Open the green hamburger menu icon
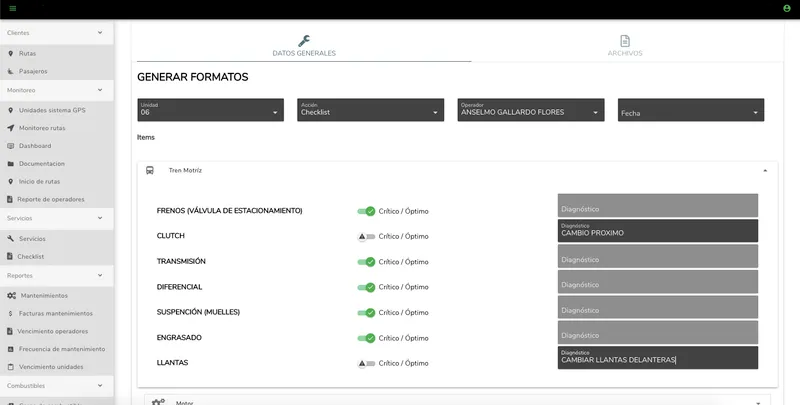This screenshot has width=800, height=405. click(x=13, y=8)
